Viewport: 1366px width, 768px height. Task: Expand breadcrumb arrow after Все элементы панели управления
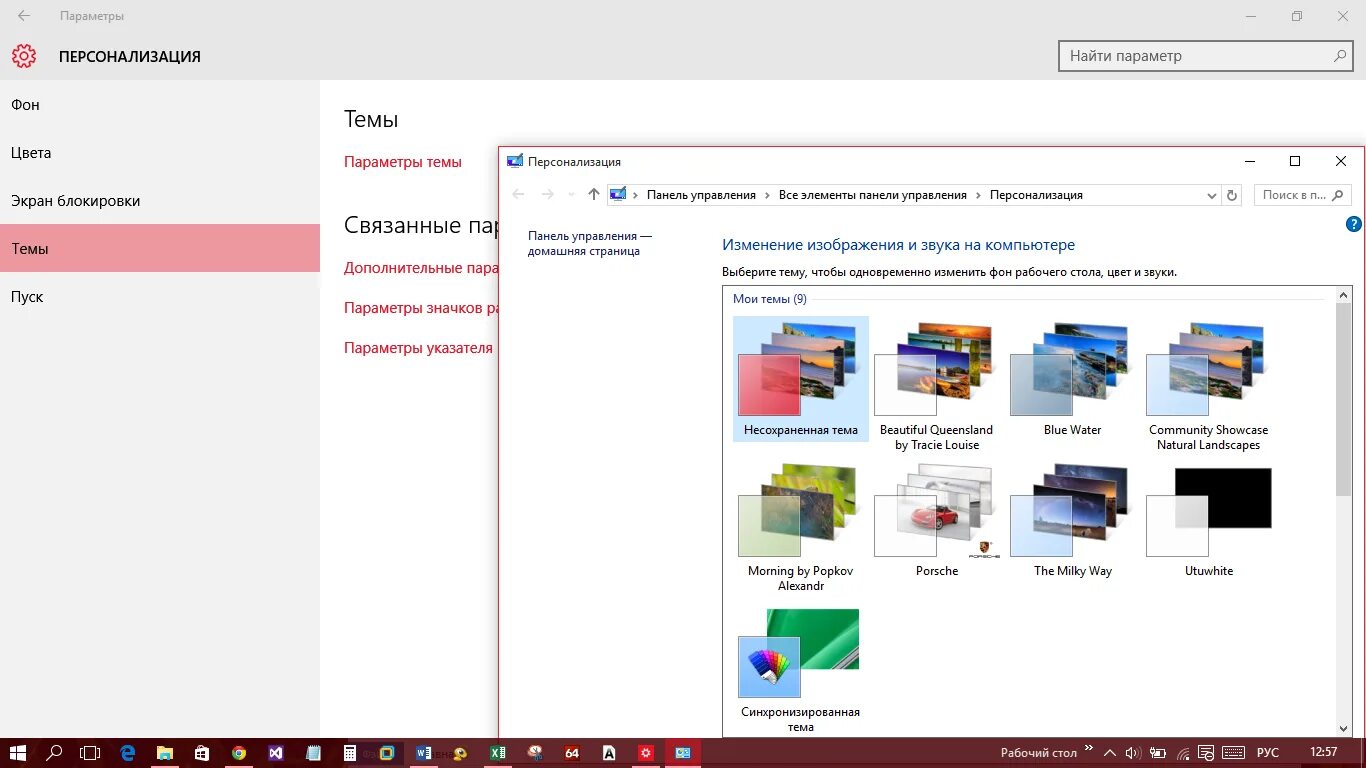[x=979, y=195]
